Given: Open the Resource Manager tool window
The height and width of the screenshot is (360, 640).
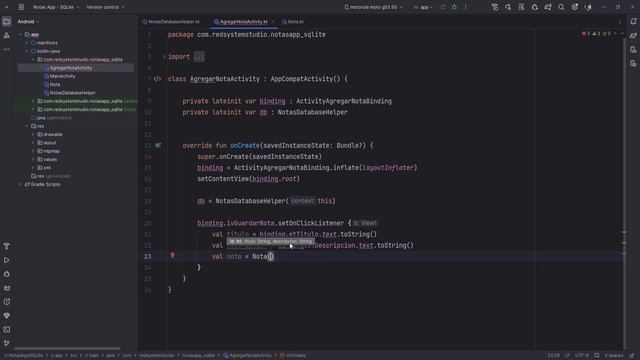Looking at the screenshot, I should point(7,36).
